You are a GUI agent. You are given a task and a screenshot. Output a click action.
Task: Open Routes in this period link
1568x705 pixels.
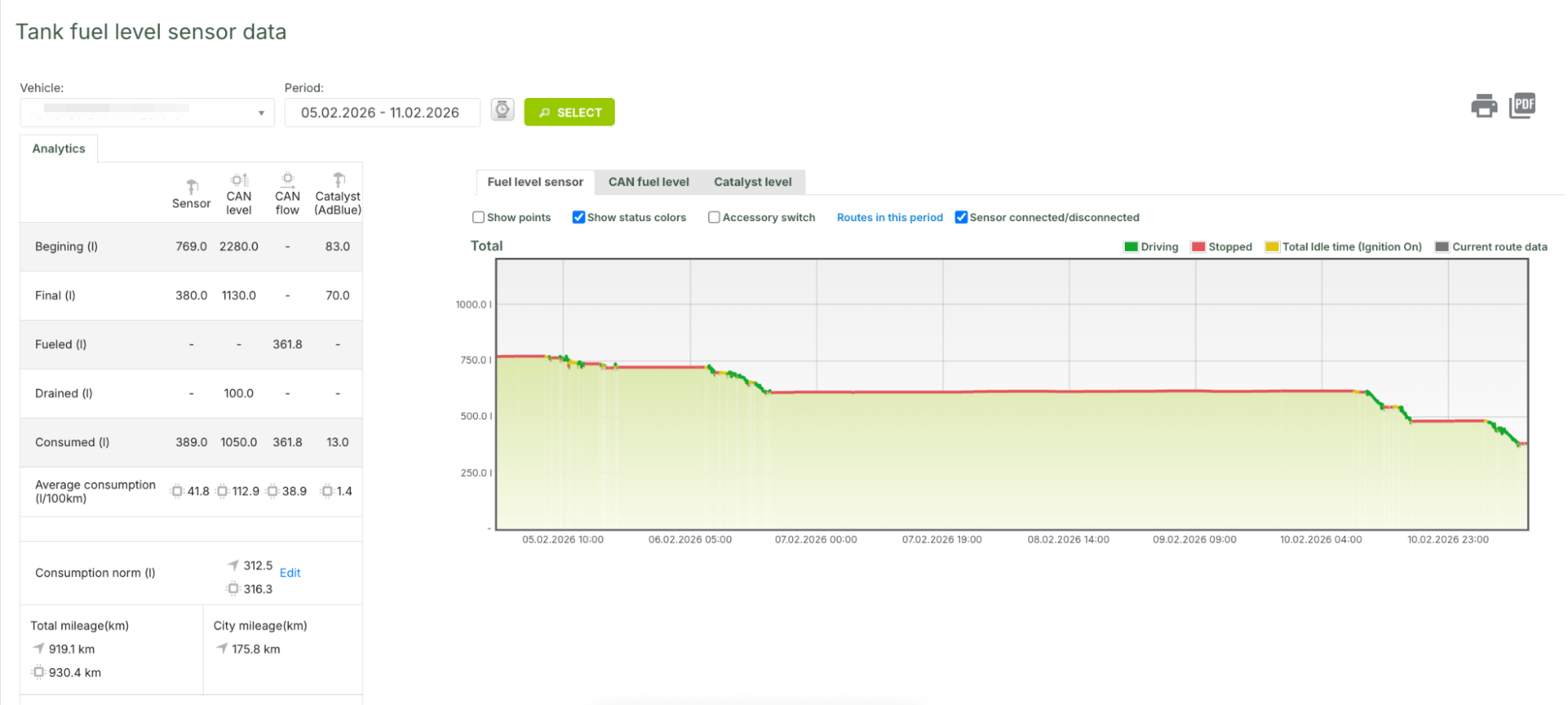890,217
